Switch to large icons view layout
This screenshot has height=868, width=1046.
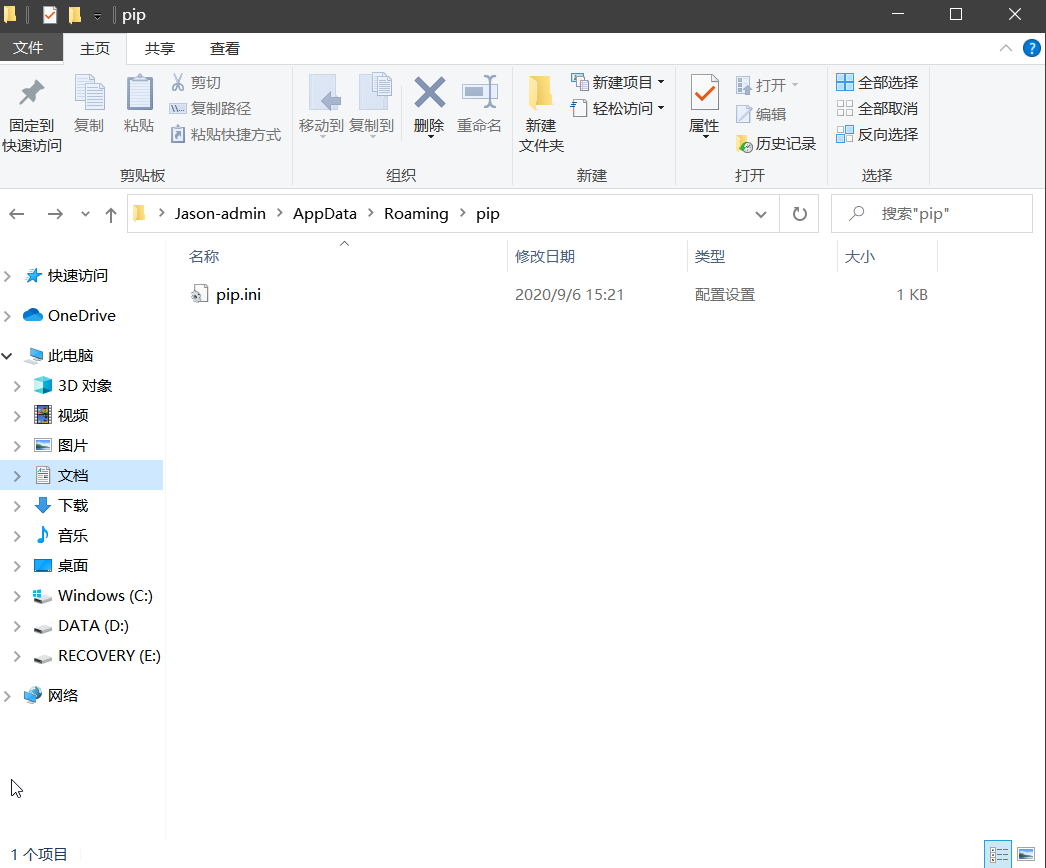click(x=1025, y=854)
